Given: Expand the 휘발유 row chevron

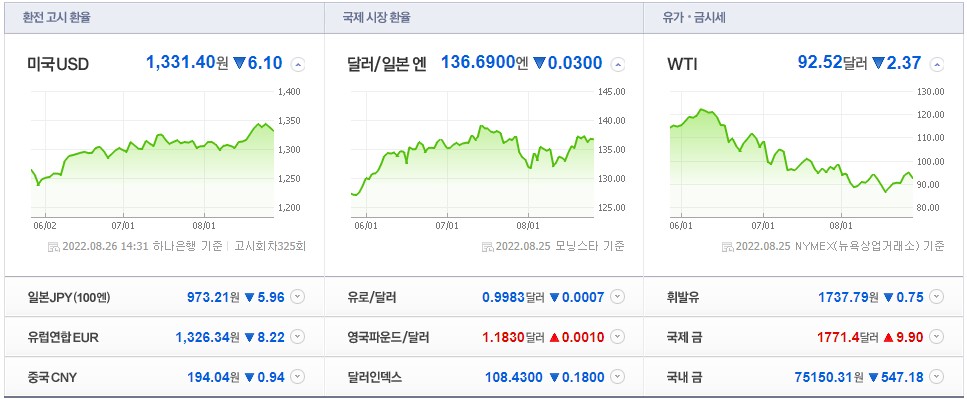Looking at the screenshot, I should pos(937,297).
